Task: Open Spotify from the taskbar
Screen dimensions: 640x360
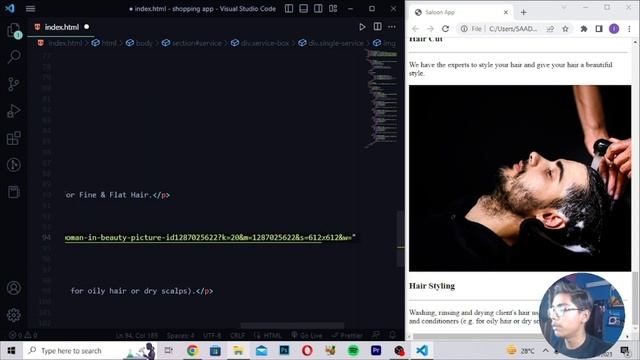Action: click(353, 351)
